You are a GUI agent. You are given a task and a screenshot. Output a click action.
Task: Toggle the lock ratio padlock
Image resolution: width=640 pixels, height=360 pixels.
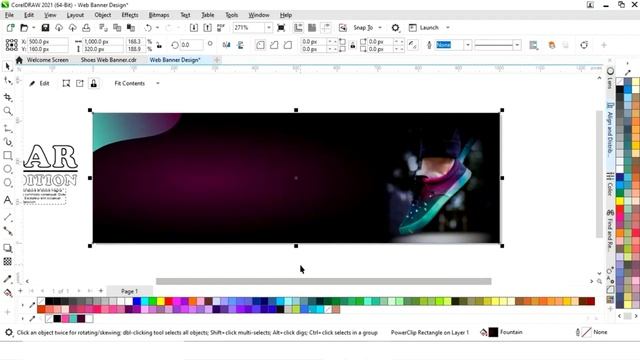click(159, 45)
